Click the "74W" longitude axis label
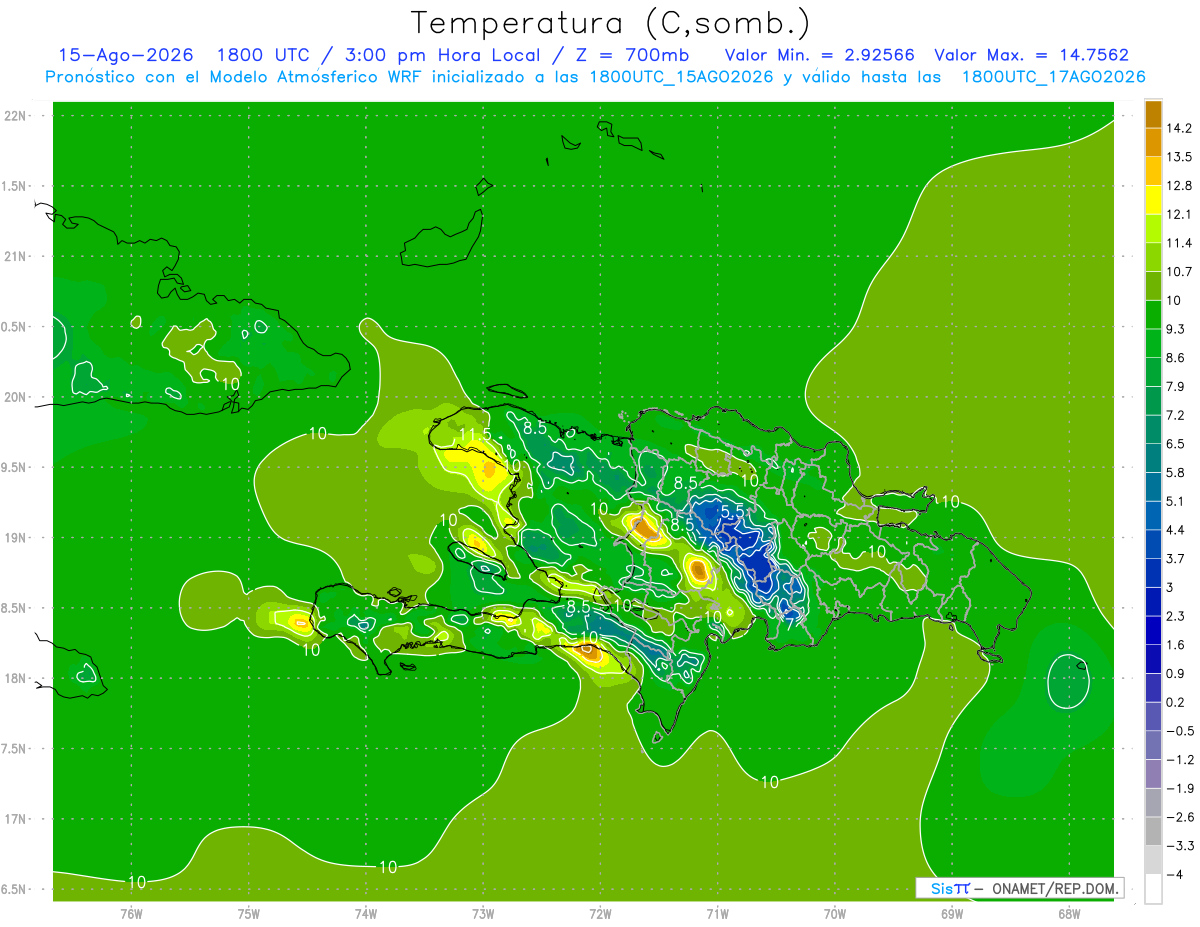 [366, 913]
